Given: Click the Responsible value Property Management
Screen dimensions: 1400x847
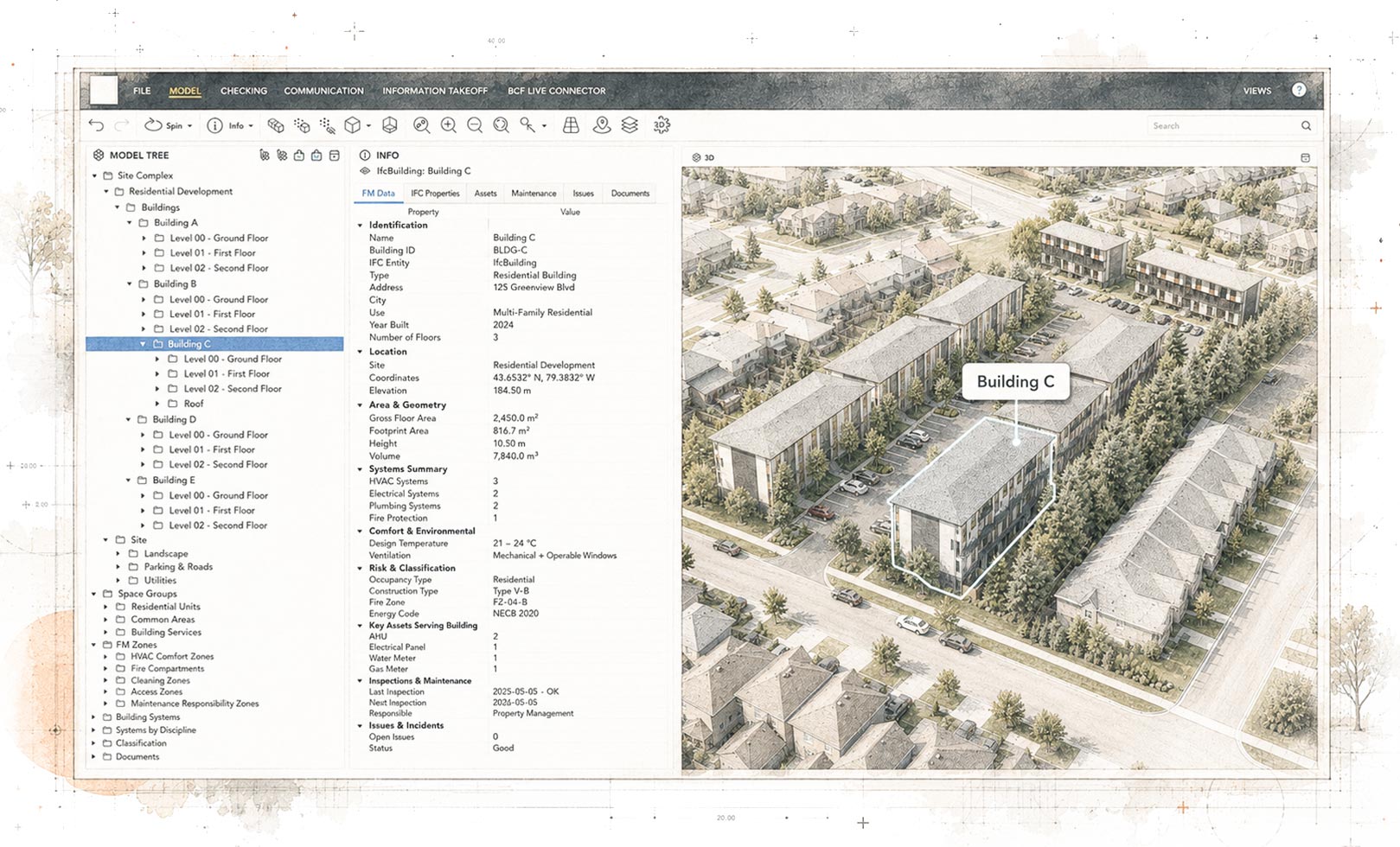Looking at the screenshot, I should (533, 714).
